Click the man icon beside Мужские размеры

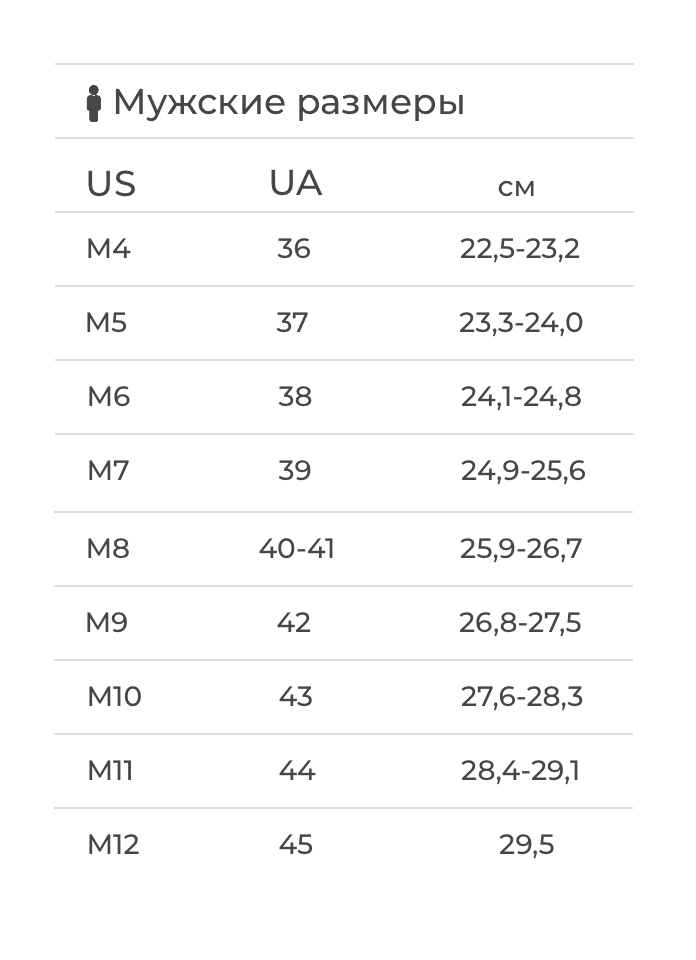click(94, 103)
